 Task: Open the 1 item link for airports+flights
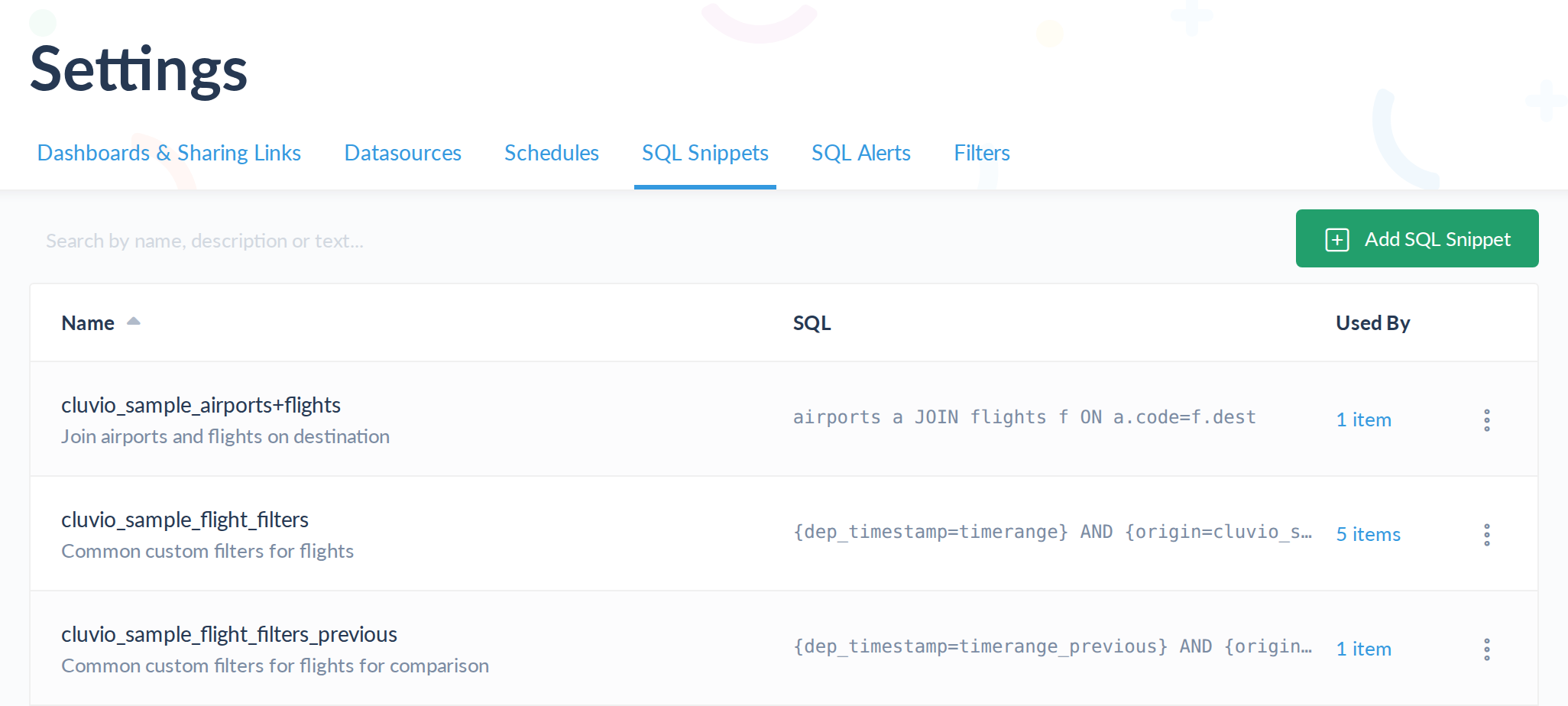tap(1363, 419)
